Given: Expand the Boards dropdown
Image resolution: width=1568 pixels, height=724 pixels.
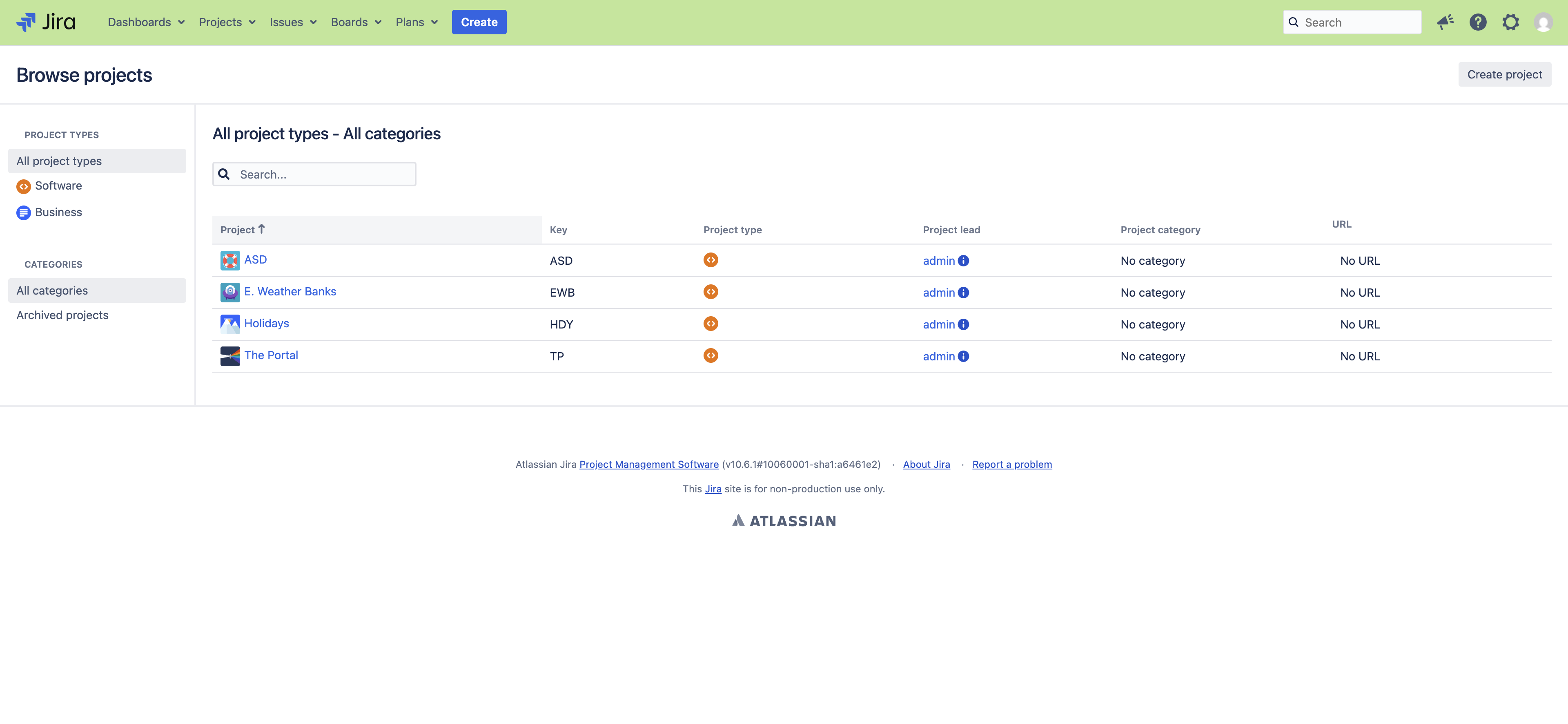Looking at the screenshot, I should [356, 22].
